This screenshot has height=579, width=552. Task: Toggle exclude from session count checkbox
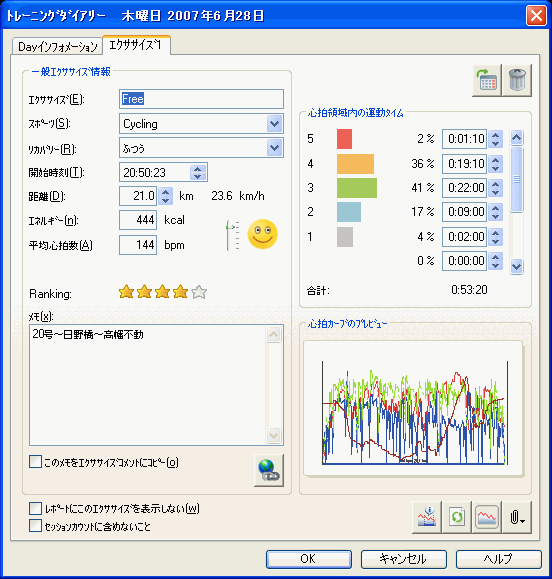[x=35, y=526]
